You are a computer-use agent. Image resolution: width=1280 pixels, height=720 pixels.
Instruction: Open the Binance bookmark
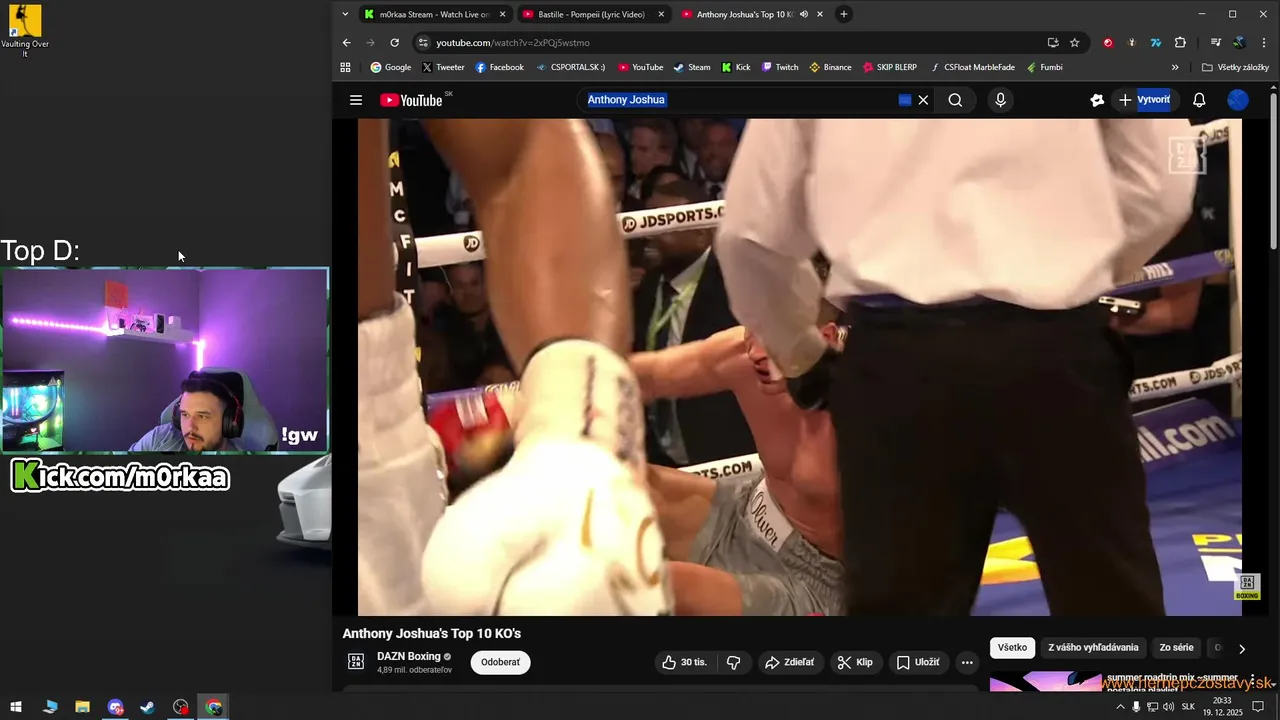point(830,67)
